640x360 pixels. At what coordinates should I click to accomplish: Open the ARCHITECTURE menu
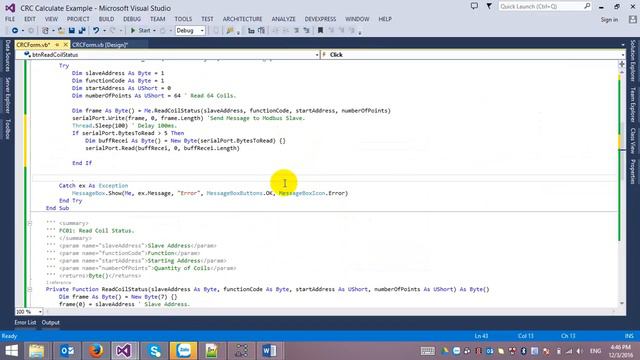tap(242, 19)
